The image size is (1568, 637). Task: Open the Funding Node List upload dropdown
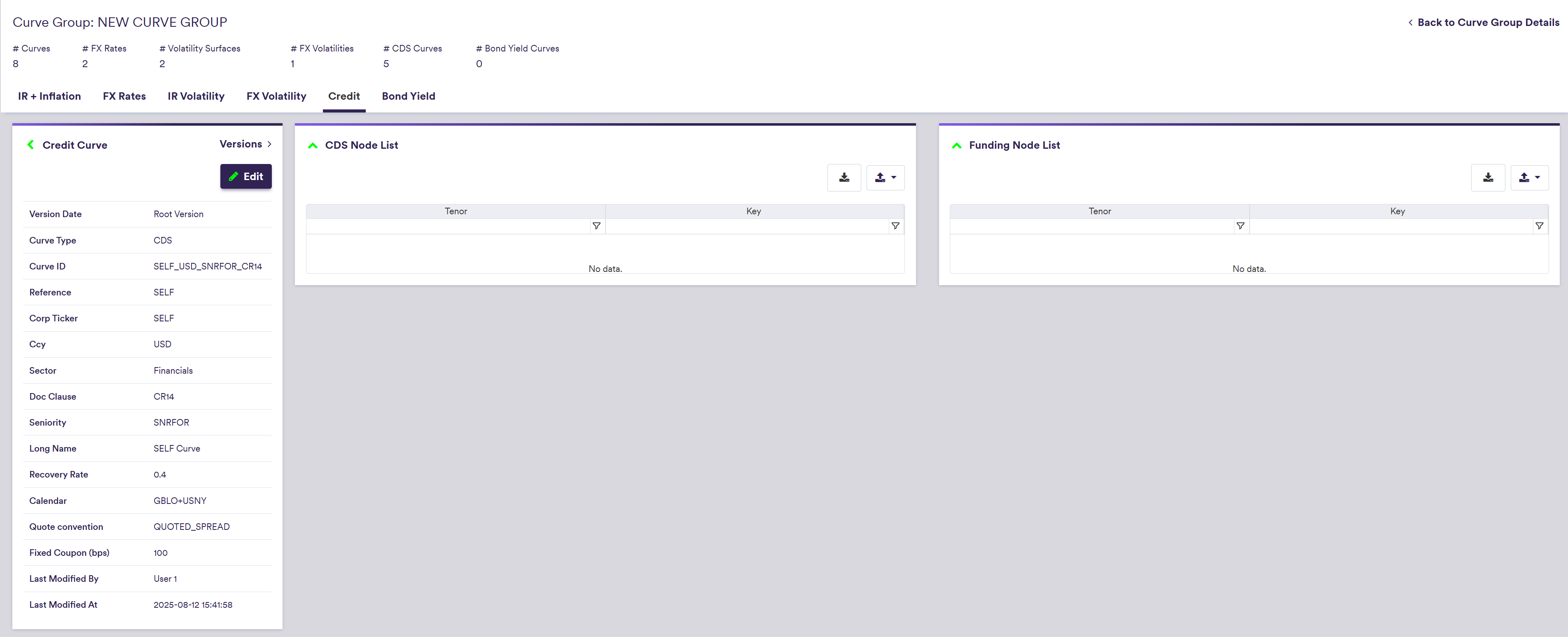coord(1529,178)
